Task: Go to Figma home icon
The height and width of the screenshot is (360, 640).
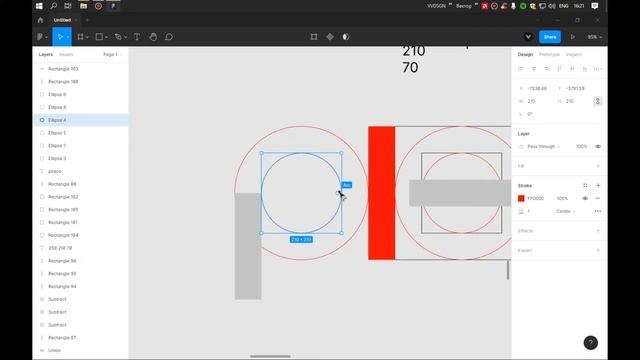Action: point(40,20)
